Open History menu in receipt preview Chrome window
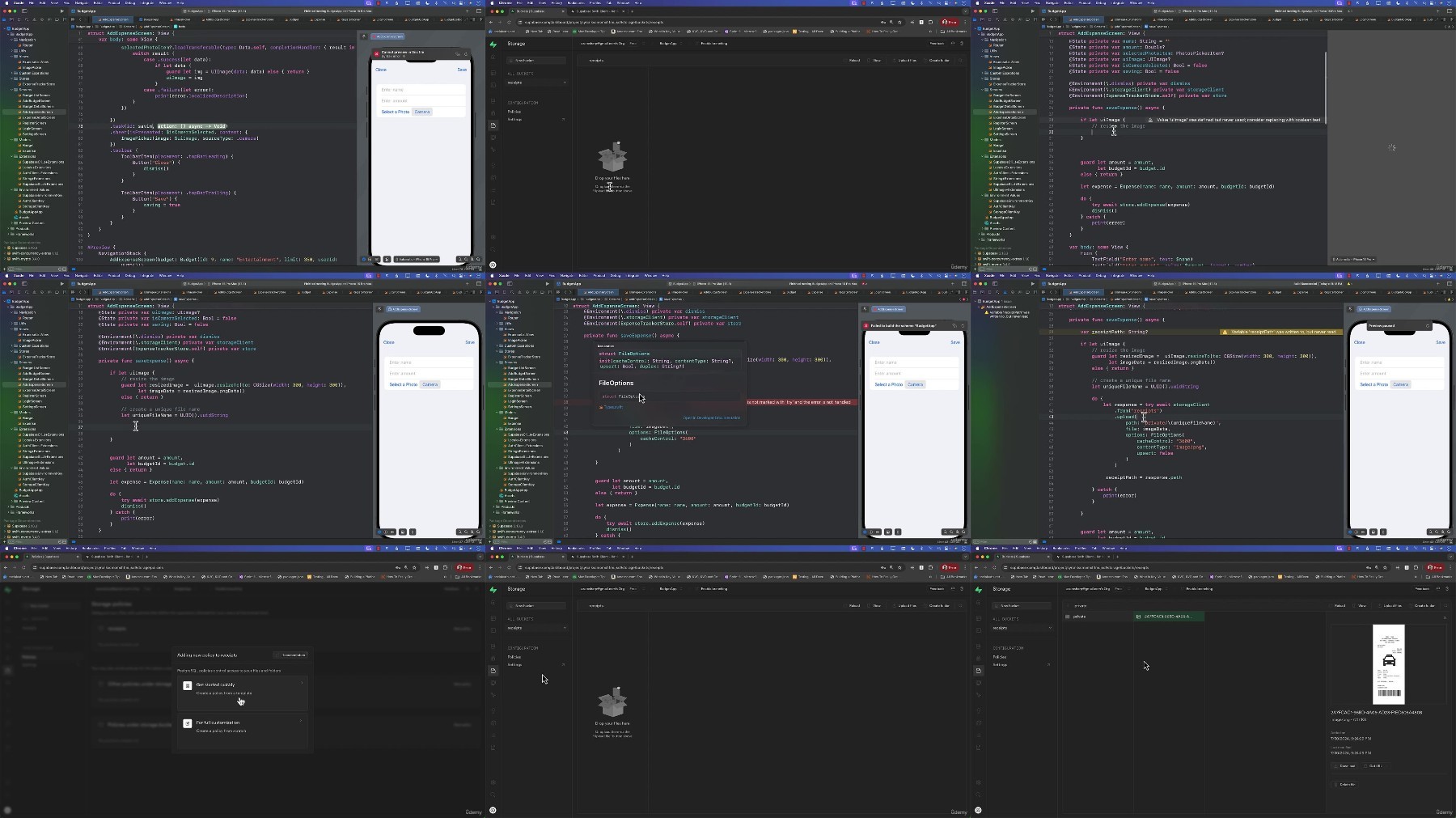 pos(1042,548)
